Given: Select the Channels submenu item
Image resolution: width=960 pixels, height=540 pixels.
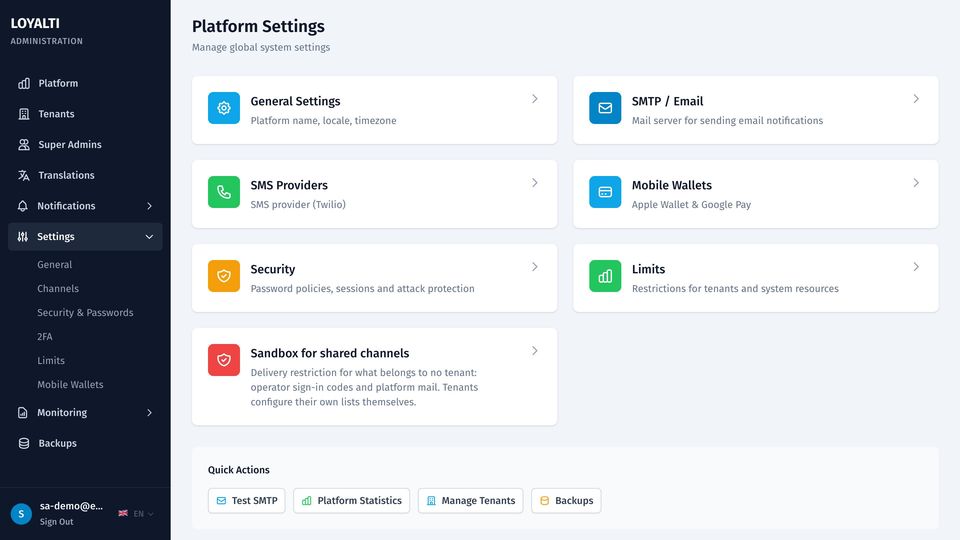Looking at the screenshot, I should (58, 288).
